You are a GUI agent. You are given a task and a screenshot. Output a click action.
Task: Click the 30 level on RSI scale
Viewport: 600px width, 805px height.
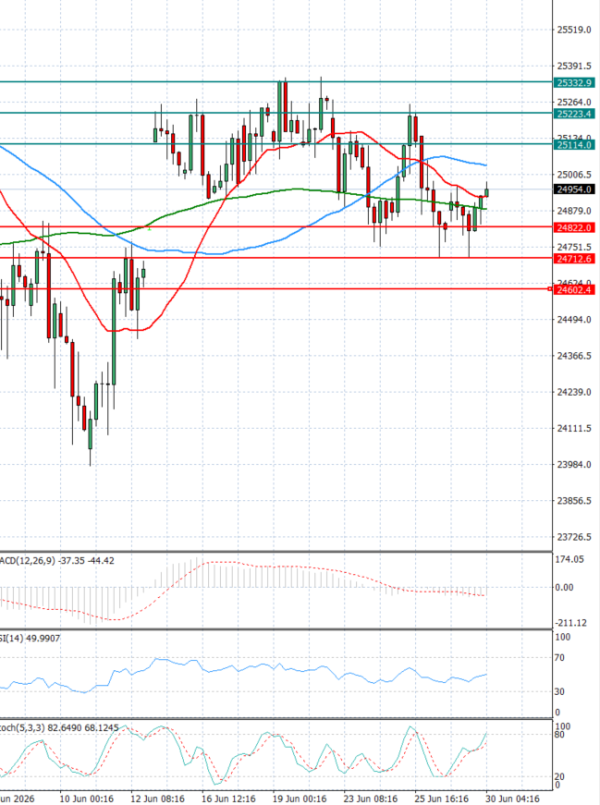pyautogui.click(x=560, y=692)
